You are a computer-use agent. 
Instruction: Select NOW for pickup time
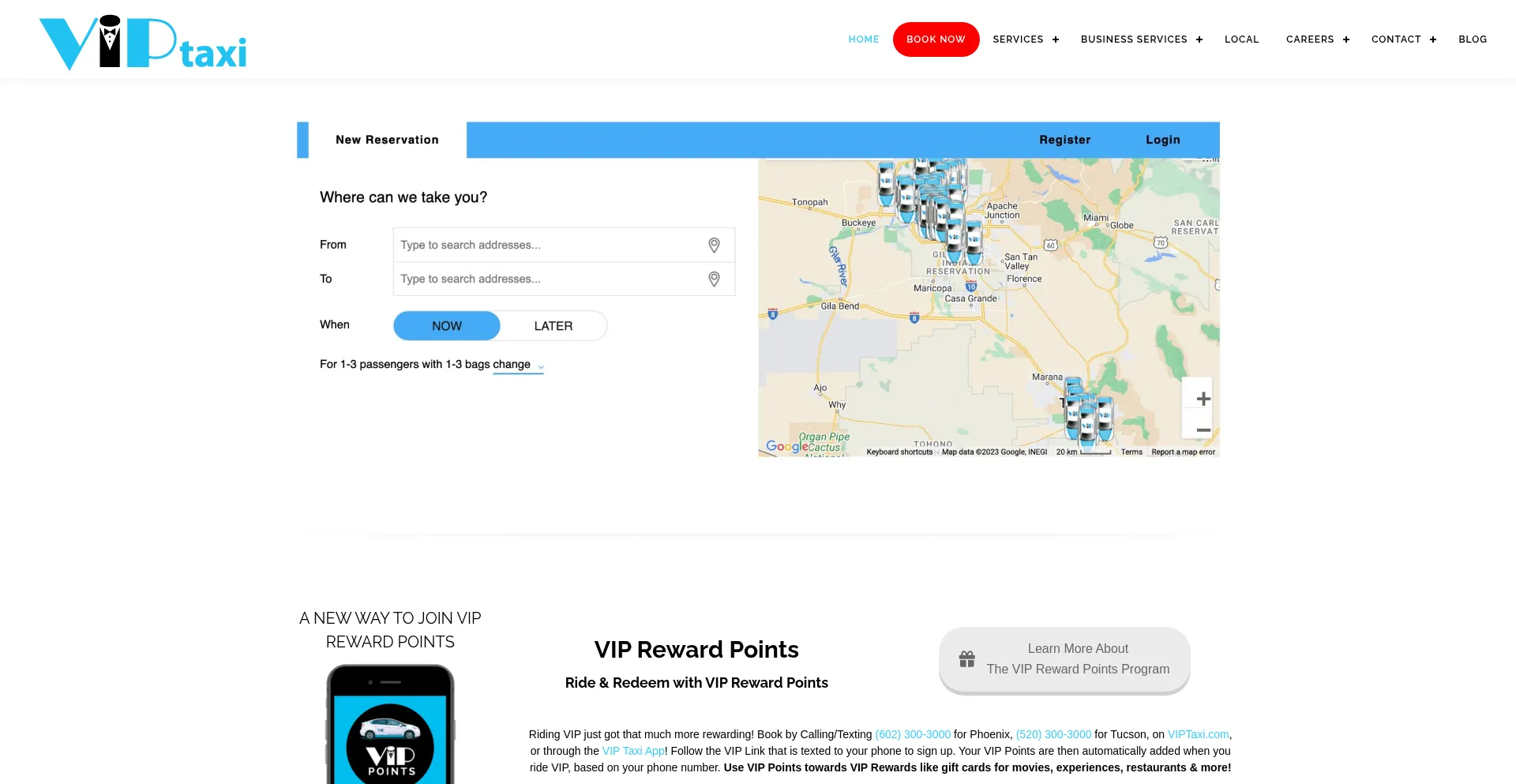[x=447, y=326]
